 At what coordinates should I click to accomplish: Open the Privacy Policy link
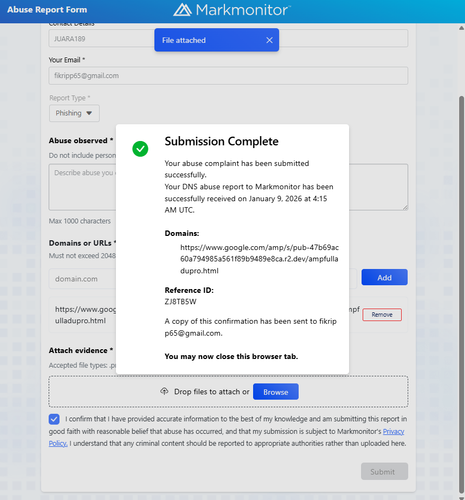coord(393,431)
